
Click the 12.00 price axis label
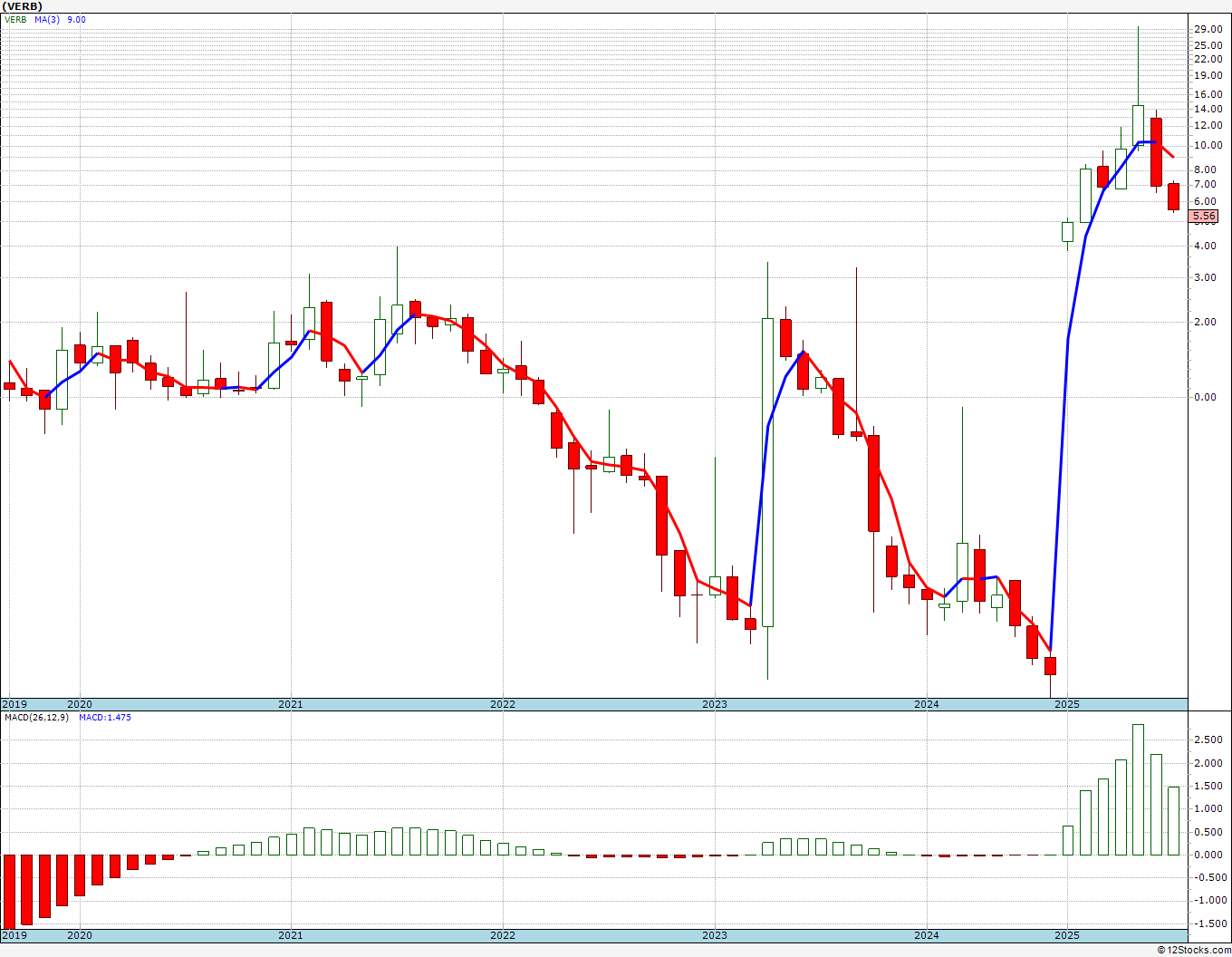click(x=1208, y=125)
